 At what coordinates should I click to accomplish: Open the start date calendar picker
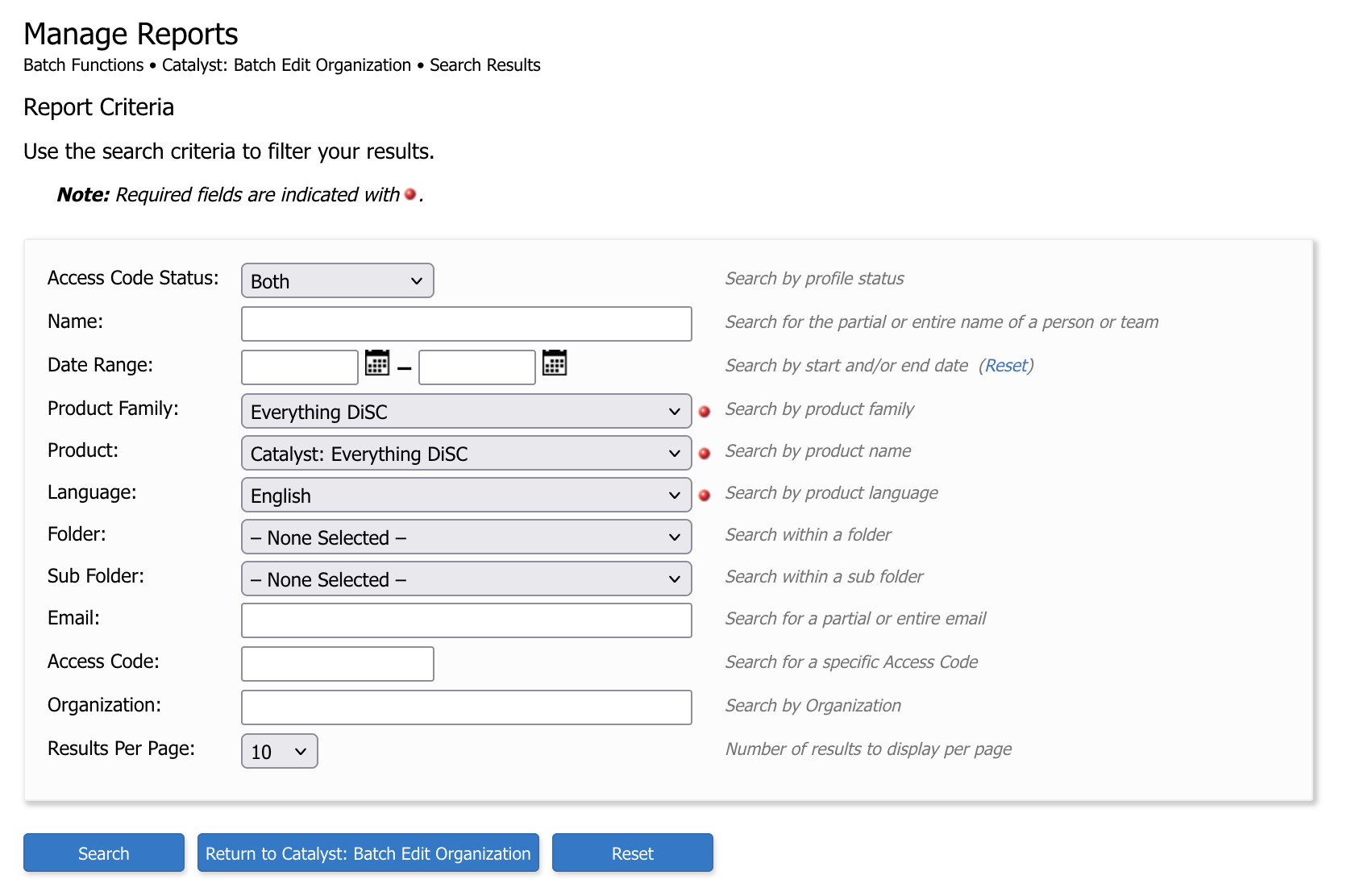377,363
